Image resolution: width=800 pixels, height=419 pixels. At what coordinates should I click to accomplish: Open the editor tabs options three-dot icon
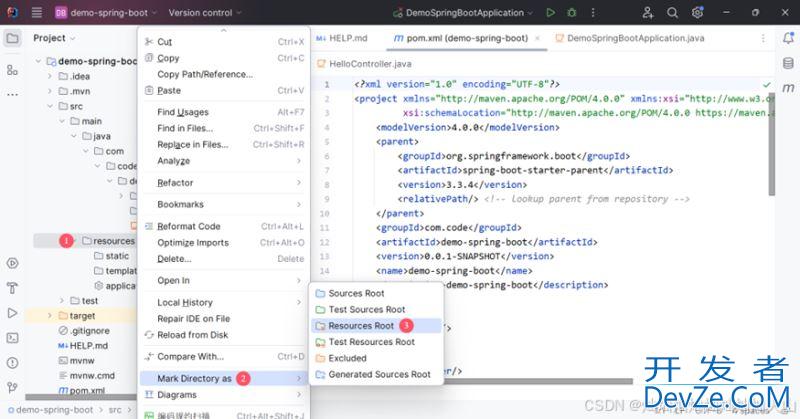tap(763, 38)
